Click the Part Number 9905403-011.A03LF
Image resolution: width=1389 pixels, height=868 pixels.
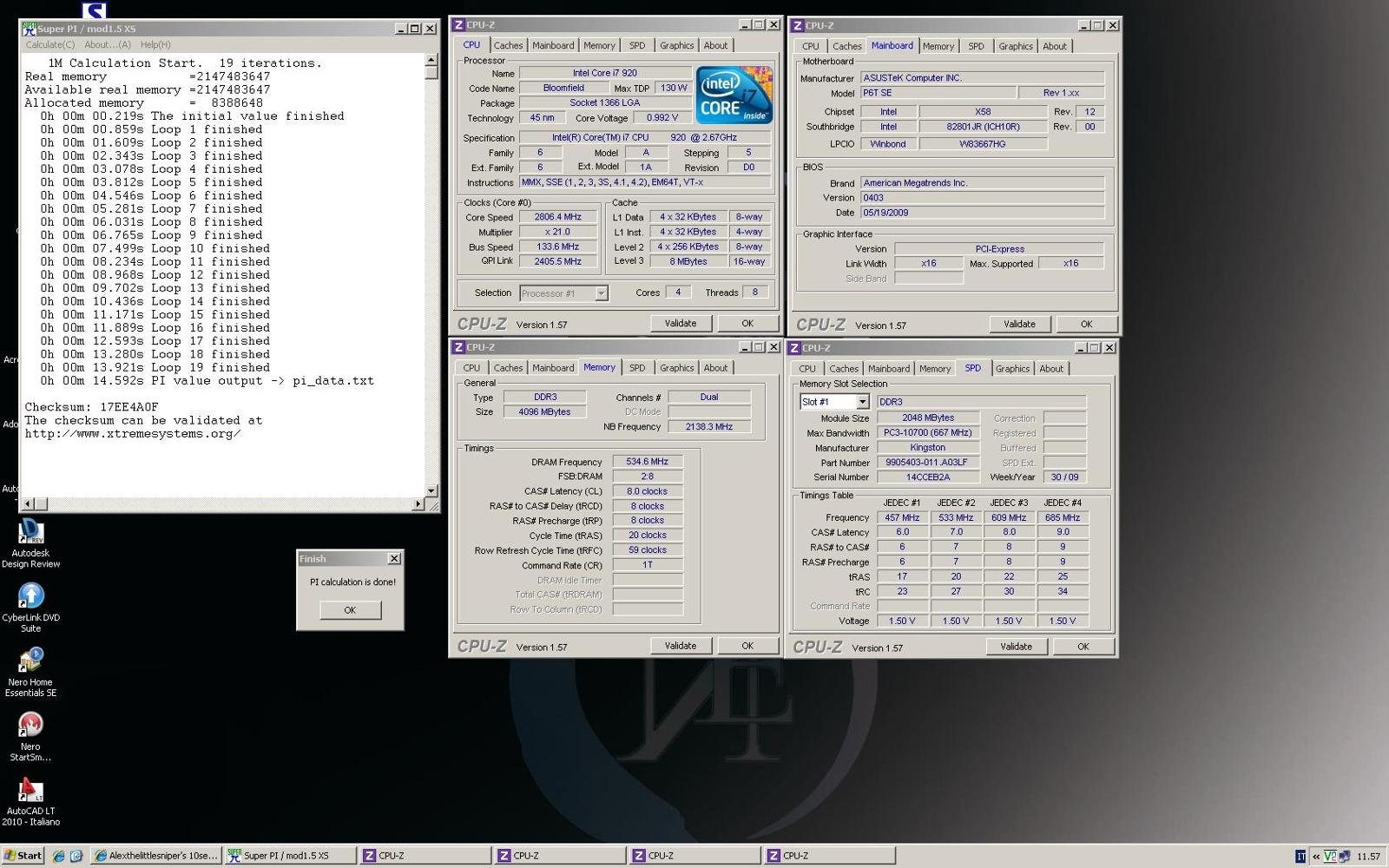click(x=926, y=463)
